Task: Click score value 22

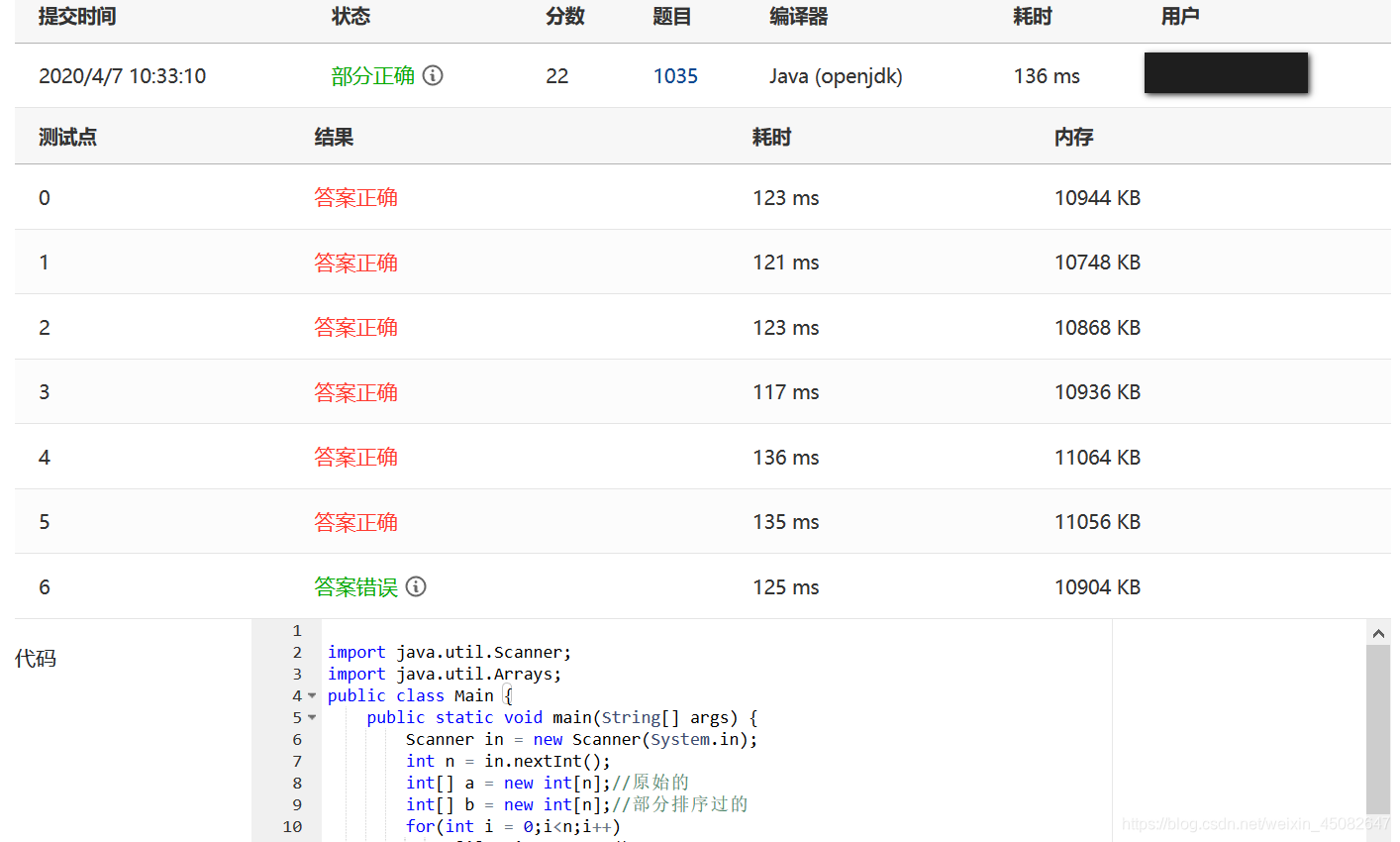Action: coord(557,76)
